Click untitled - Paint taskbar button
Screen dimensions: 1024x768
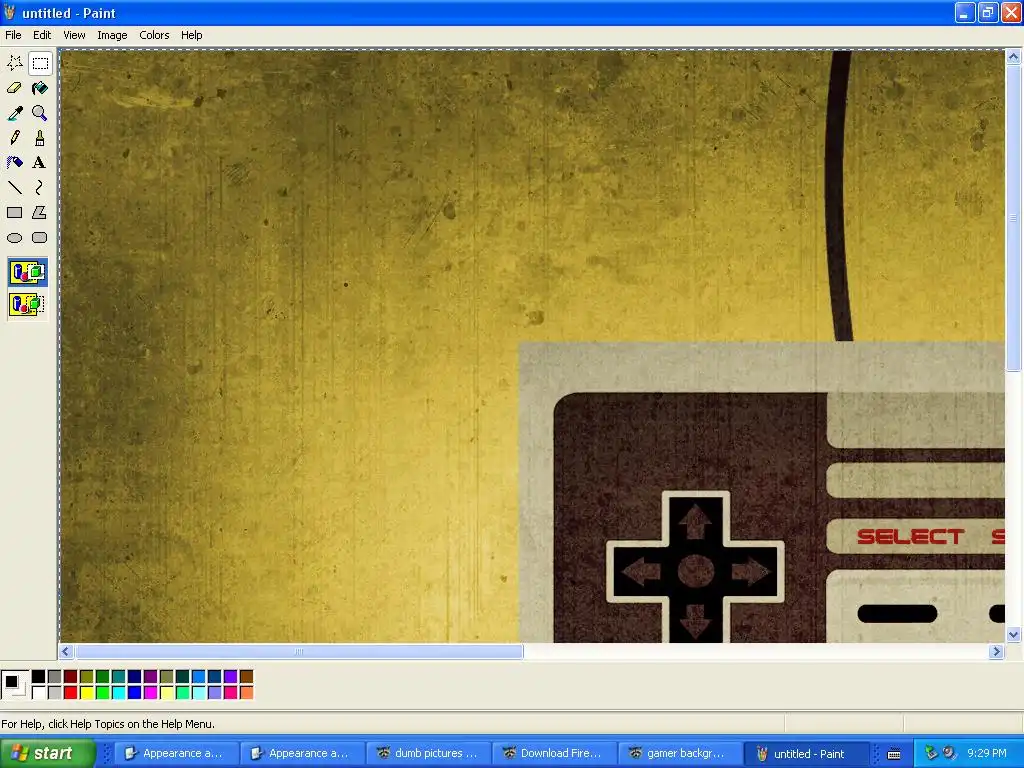coord(807,754)
